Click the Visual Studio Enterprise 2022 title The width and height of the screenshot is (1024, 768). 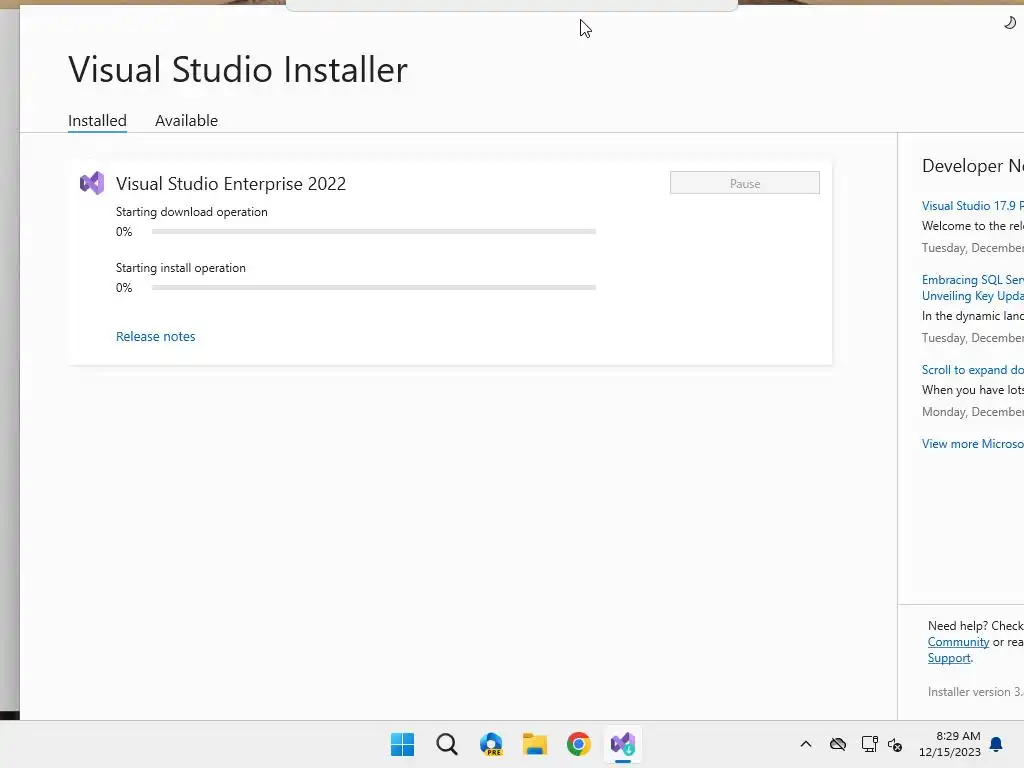click(231, 184)
